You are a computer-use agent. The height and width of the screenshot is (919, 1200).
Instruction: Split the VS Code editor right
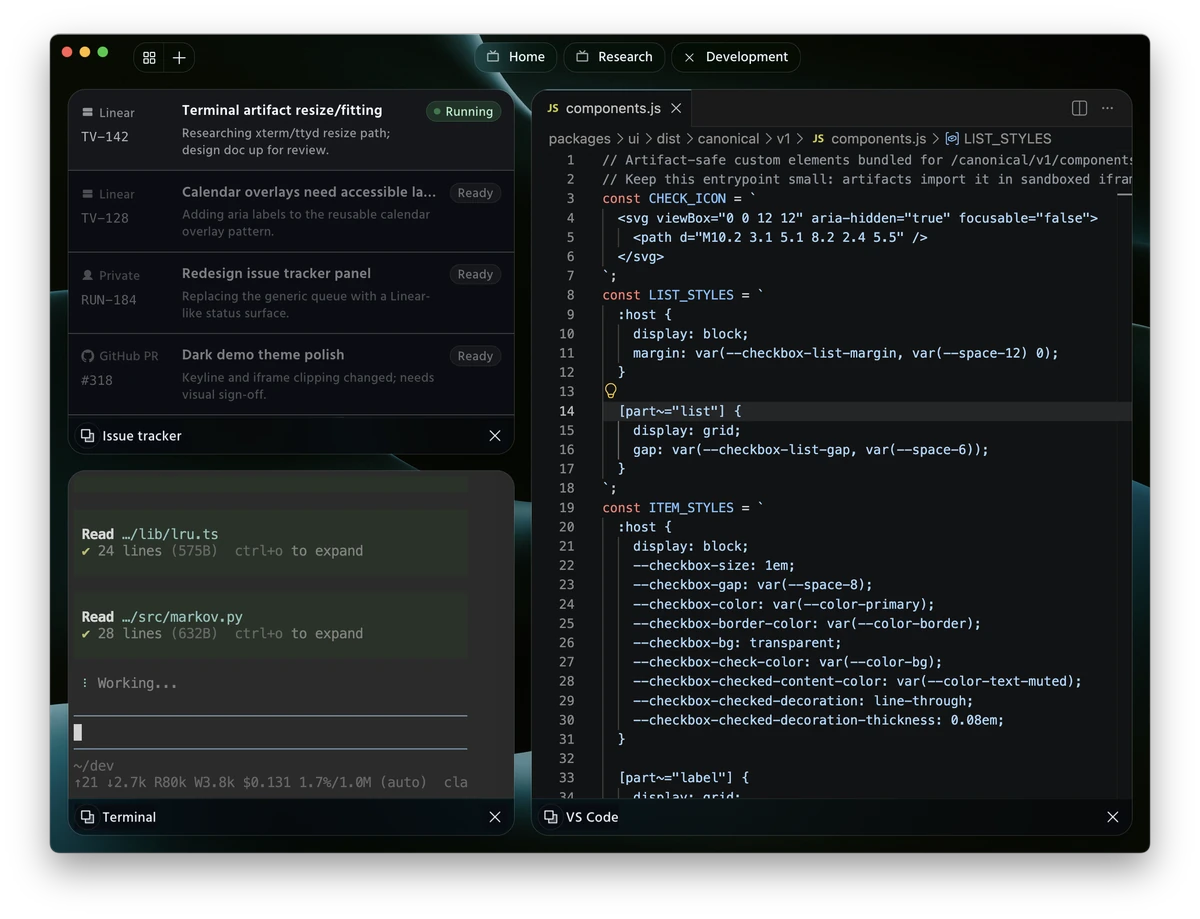pyautogui.click(x=1080, y=108)
